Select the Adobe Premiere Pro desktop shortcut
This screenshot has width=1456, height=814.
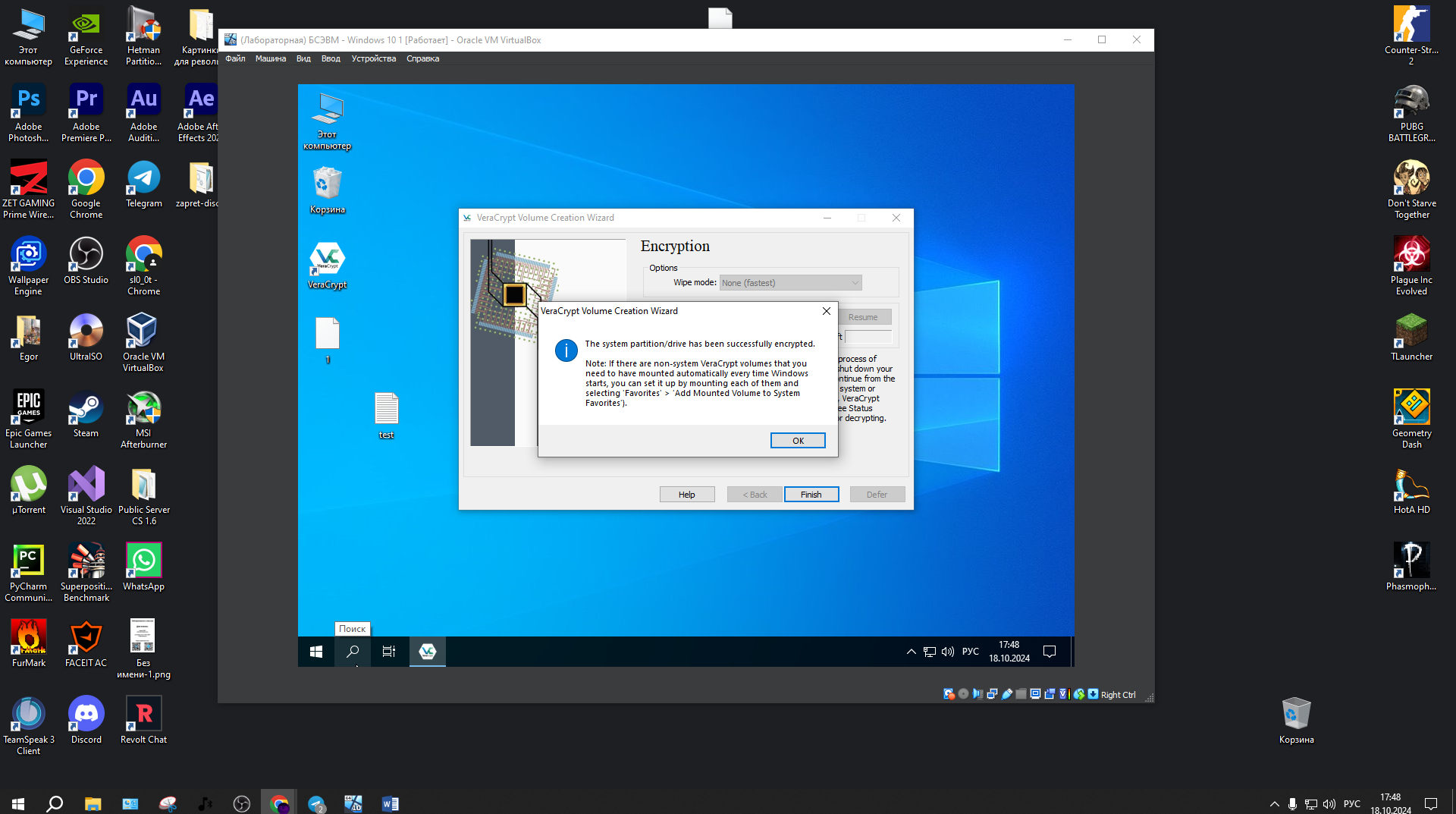coord(86,112)
